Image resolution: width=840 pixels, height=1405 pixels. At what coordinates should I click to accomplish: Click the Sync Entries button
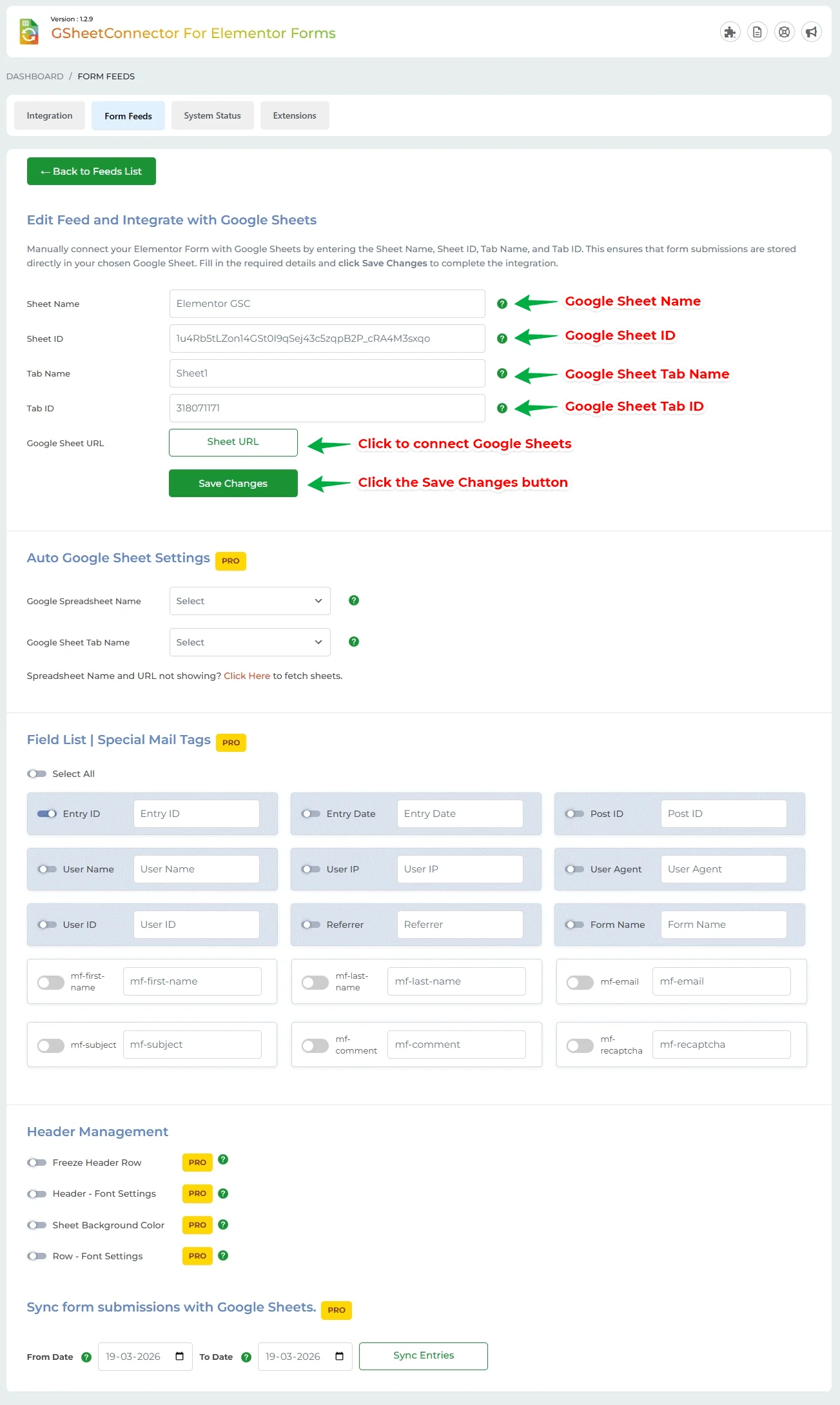click(x=424, y=1356)
